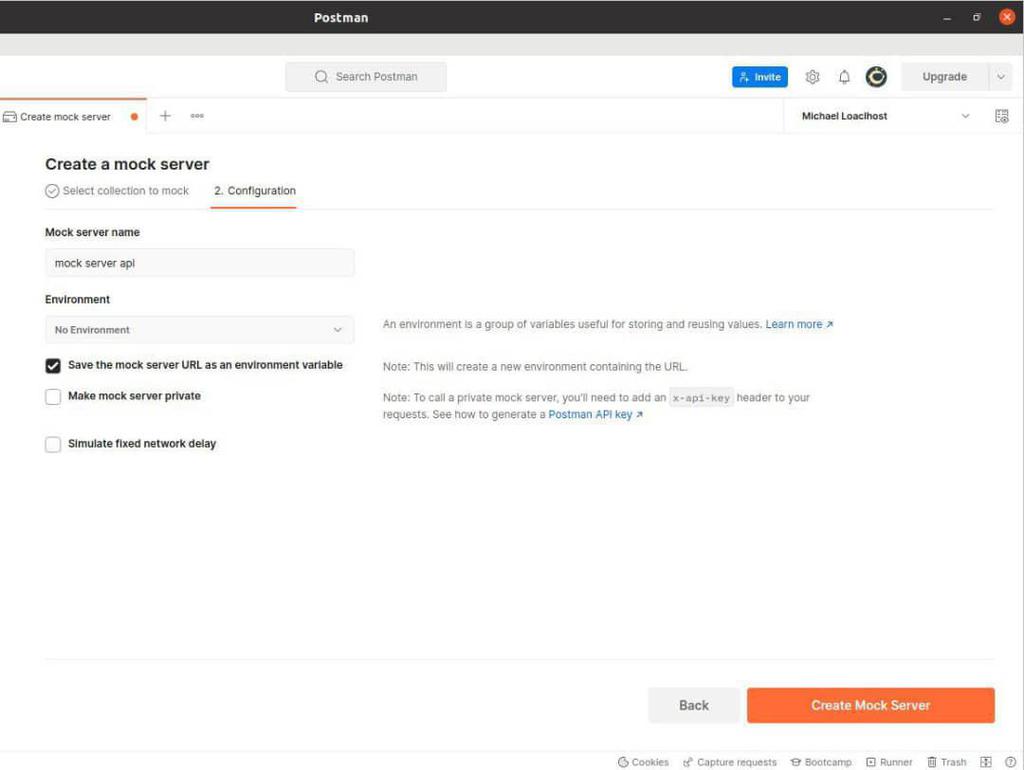Open the Learn more link
Screen dimensions: 1024x770
(799, 324)
